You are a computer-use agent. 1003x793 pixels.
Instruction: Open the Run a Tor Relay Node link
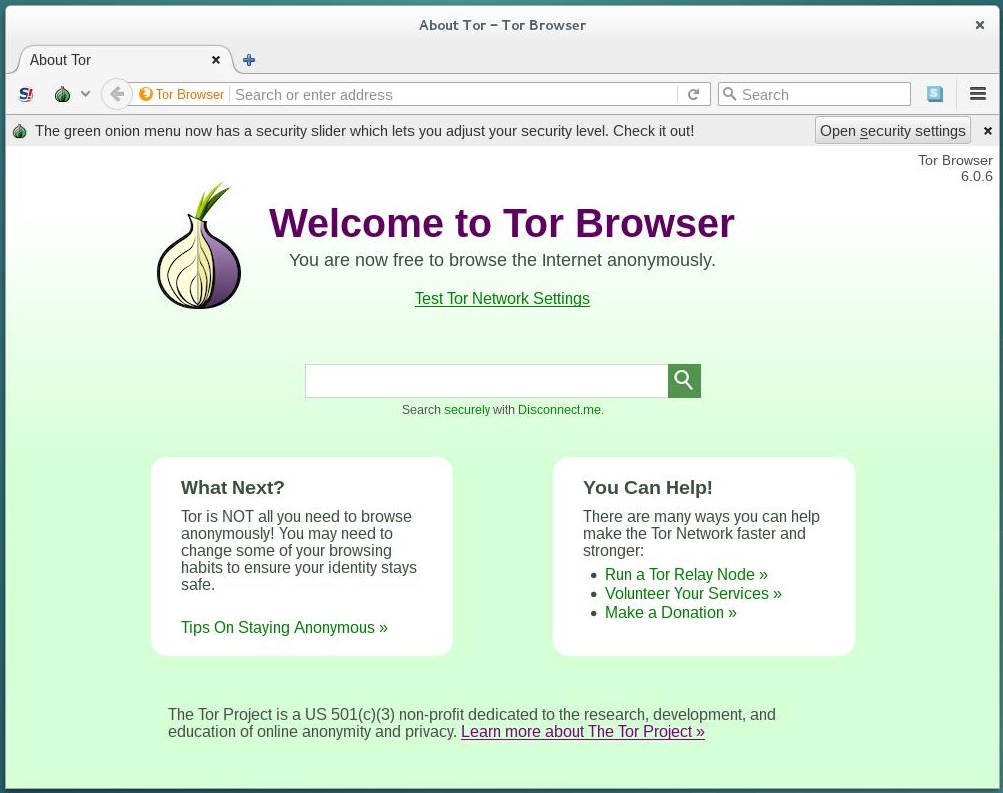tap(686, 574)
